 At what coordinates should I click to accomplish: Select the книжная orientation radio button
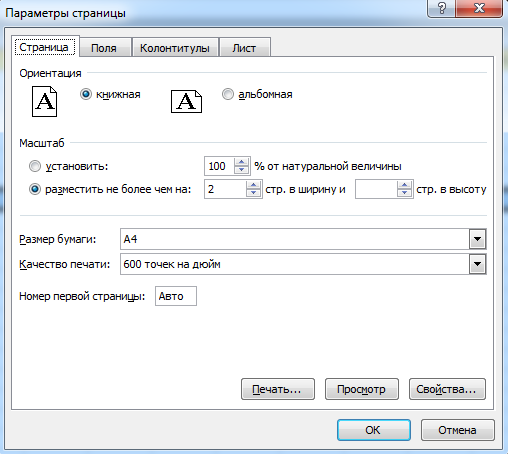coord(86,94)
